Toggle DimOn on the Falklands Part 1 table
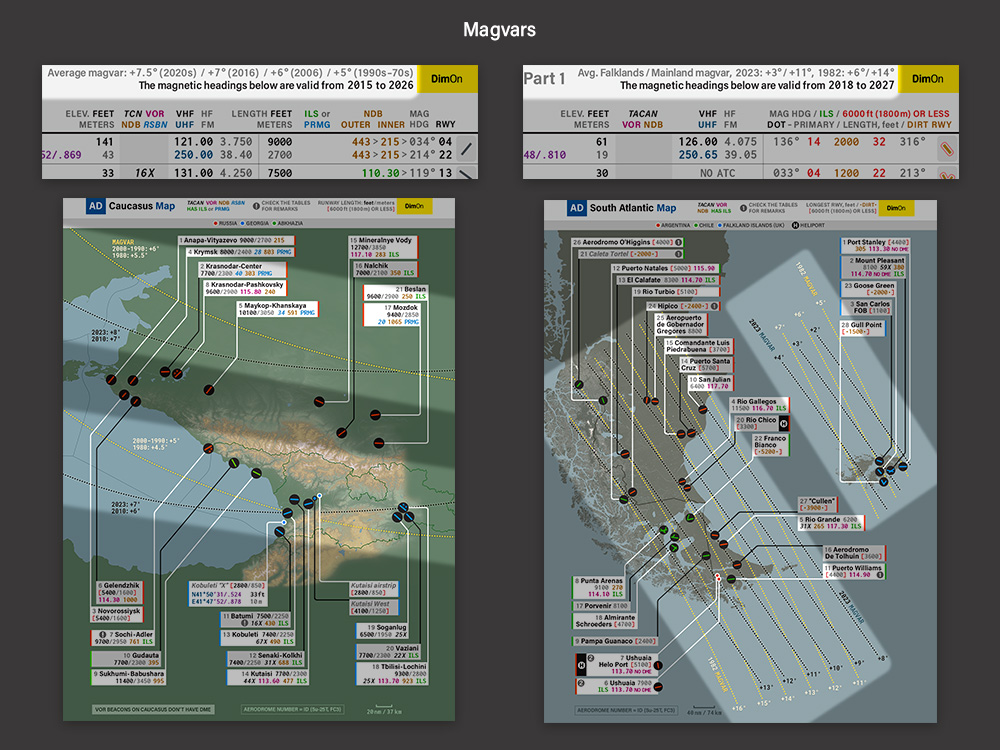 pyautogui.click(x=929, y=79)
